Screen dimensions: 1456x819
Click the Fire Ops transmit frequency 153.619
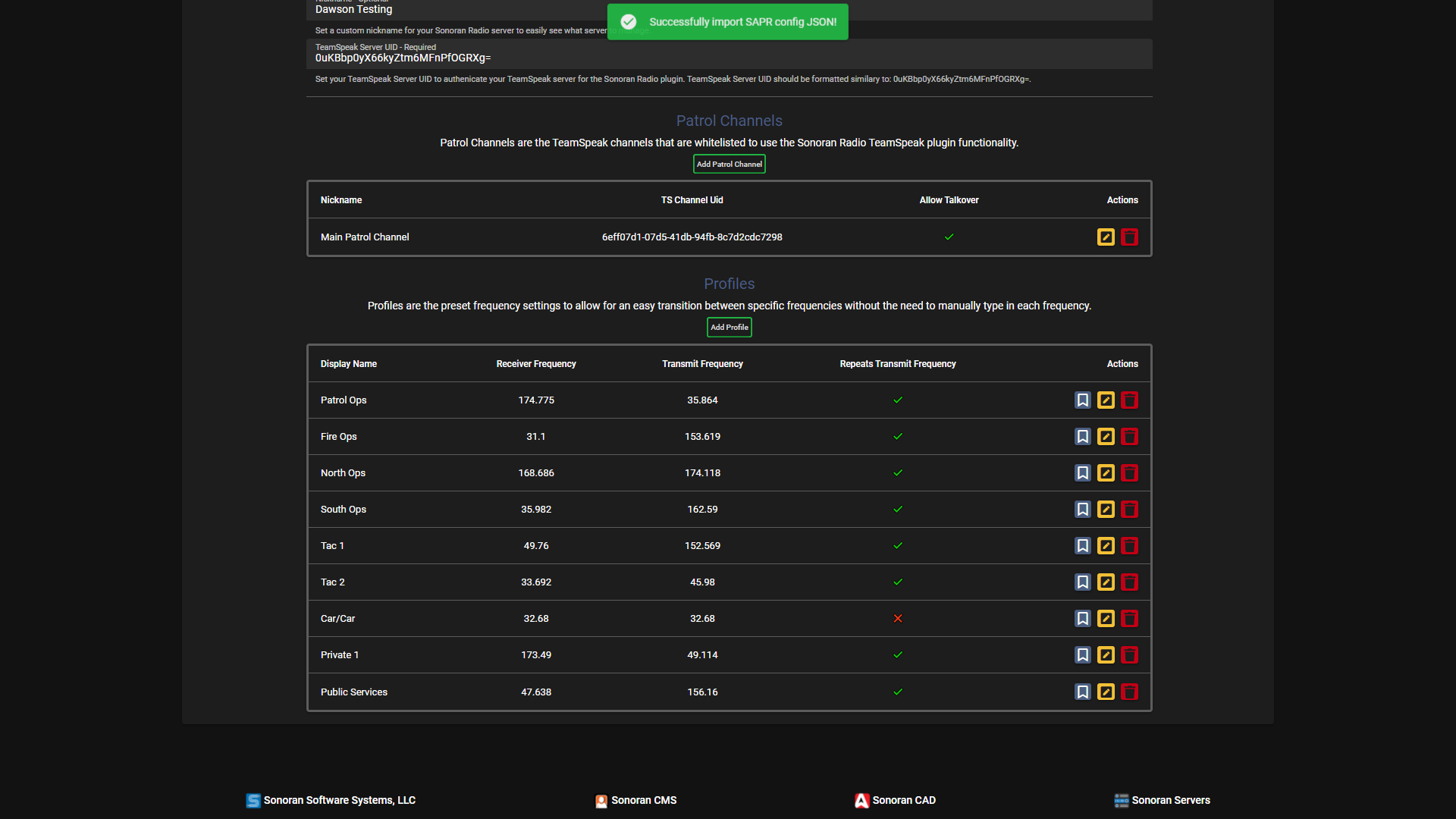702,437
